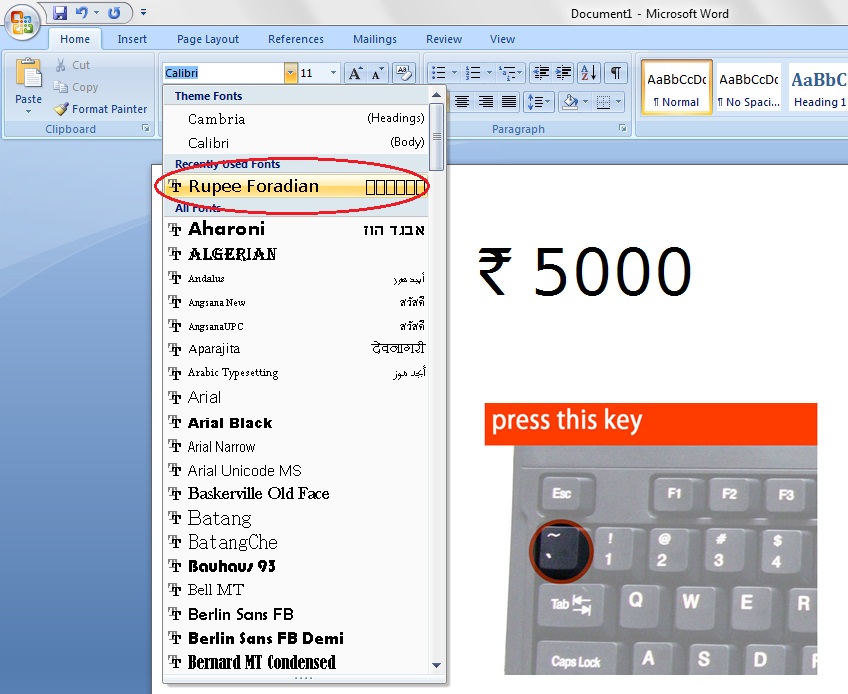Click Shading paint bucket icon
Screen dimensions: 848x694
coord(571,102)
